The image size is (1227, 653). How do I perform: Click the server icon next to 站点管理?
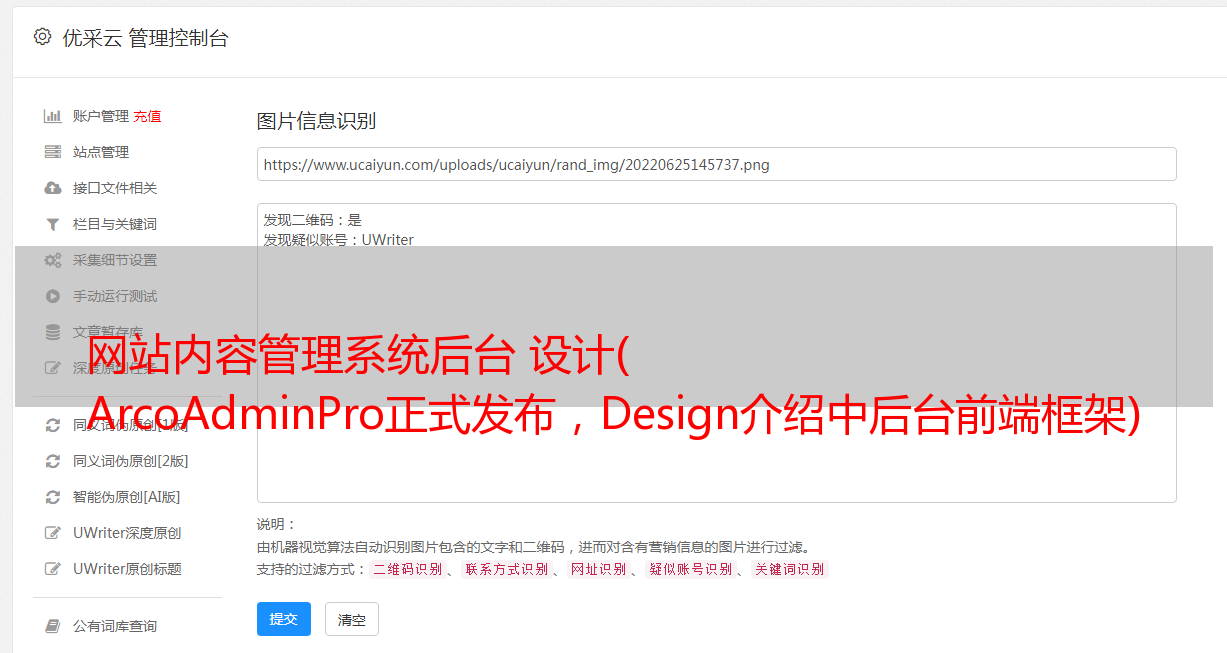tap(53, 152)
